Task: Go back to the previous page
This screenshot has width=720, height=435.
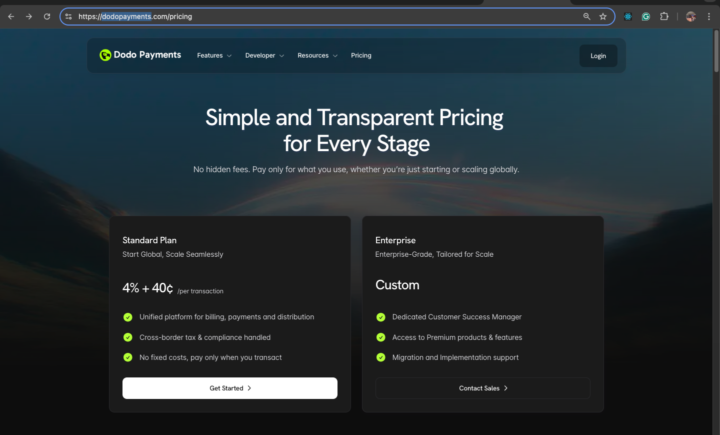Action: 11,16
